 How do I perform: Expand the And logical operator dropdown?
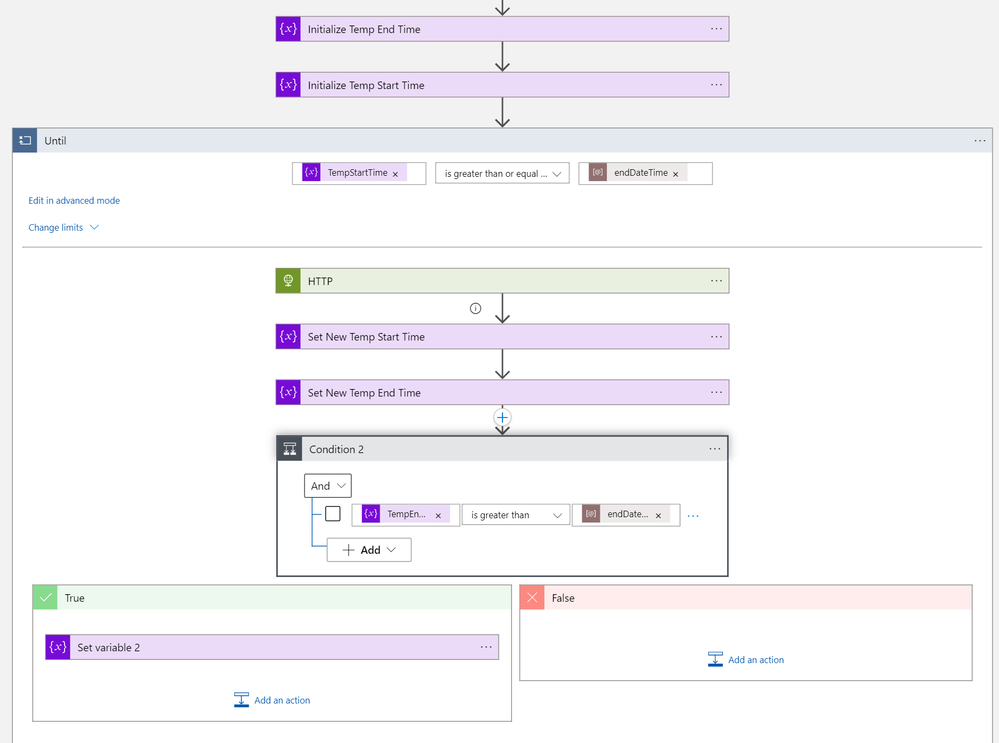(327, 486)
